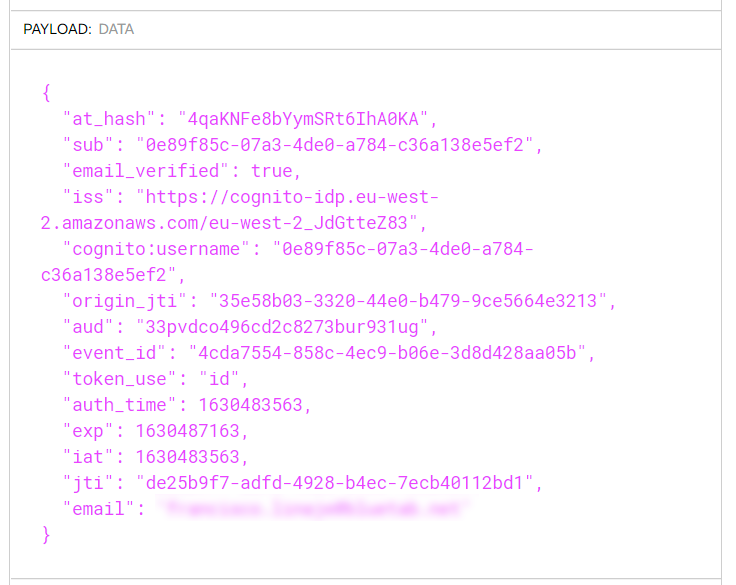
Task: Click the origin_jti value 35e58b03-3320
Action: click(407, 301)
